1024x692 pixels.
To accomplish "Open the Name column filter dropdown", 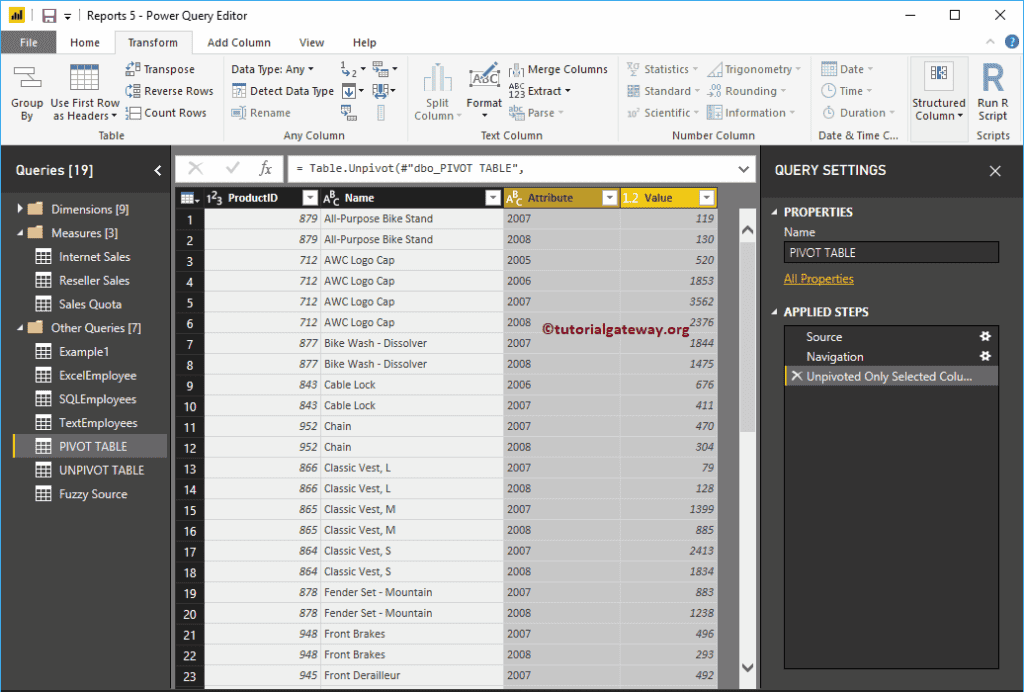I will tap(492, 198).
